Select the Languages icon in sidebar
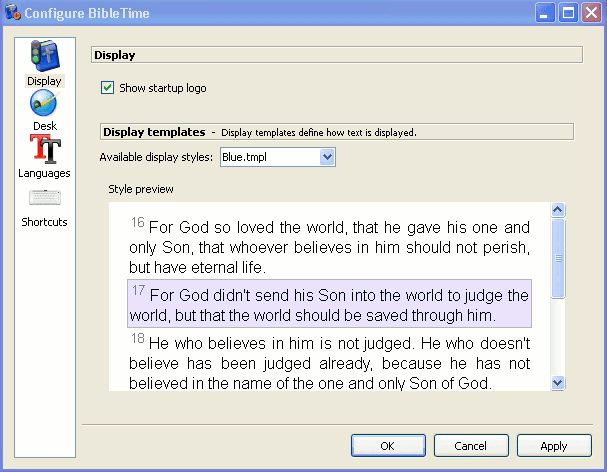607x472 pixels. click(x=44, y=150)
